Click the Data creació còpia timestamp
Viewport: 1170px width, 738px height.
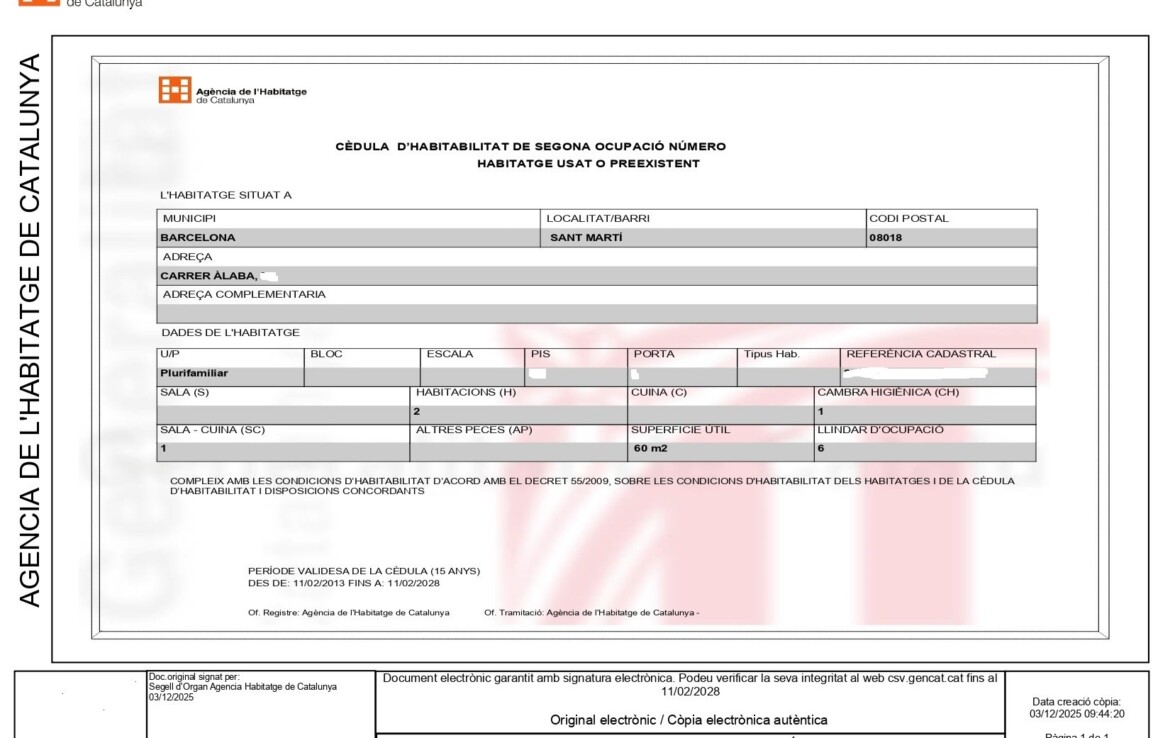pos(1076,708)
